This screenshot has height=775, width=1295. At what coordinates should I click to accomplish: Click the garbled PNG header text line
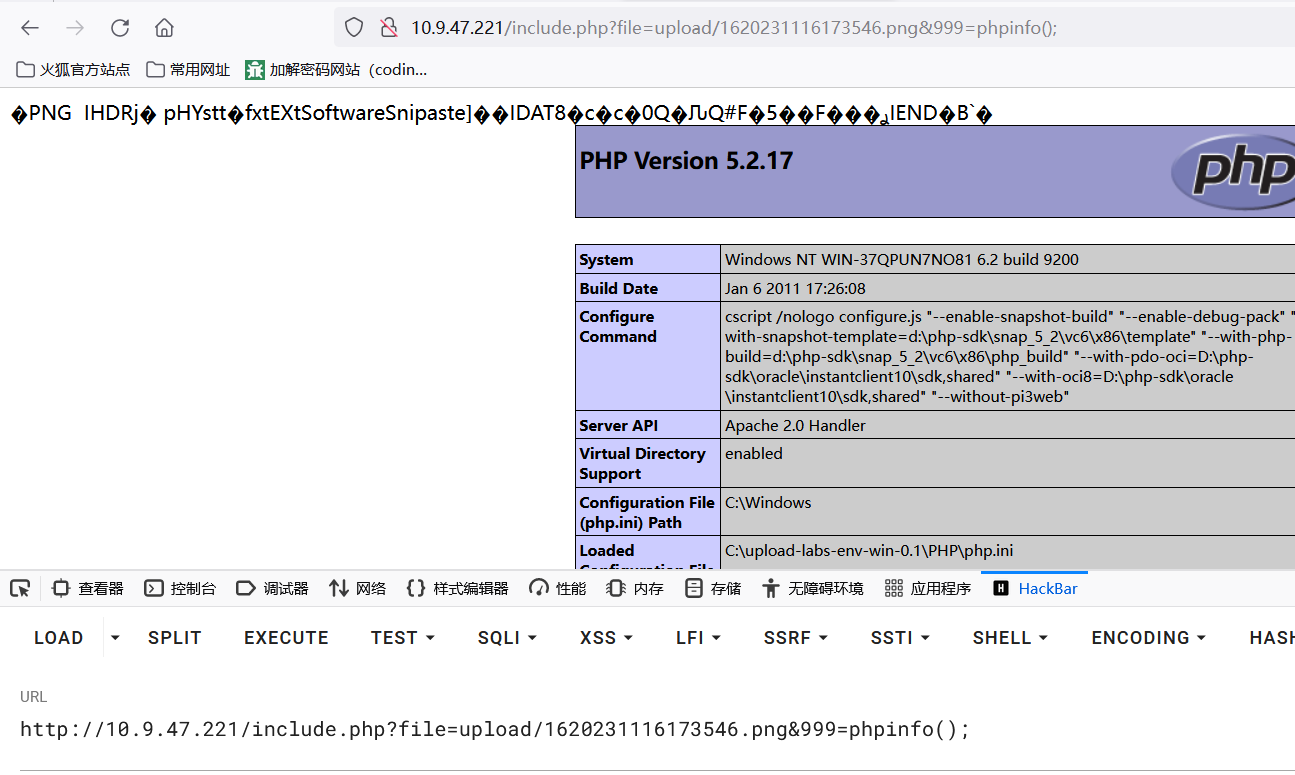(x=502, y=113)
